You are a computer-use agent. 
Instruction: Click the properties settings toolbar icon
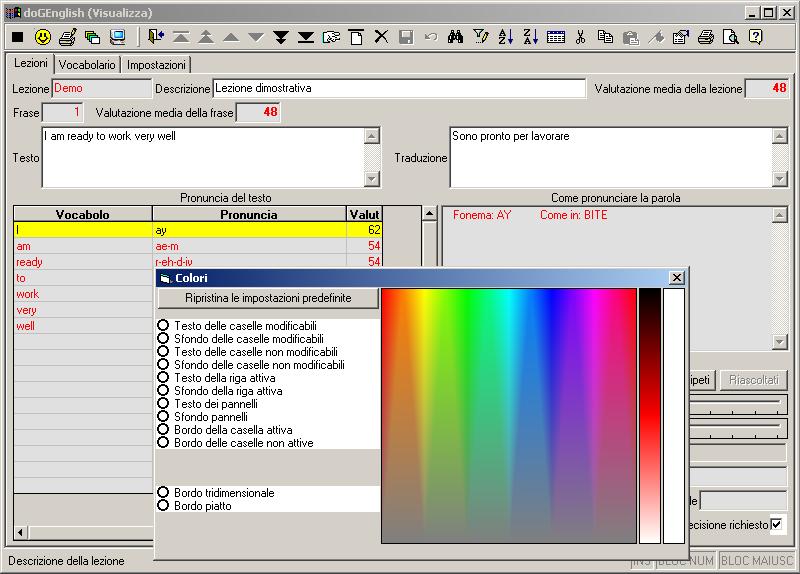tap(681, 37)
